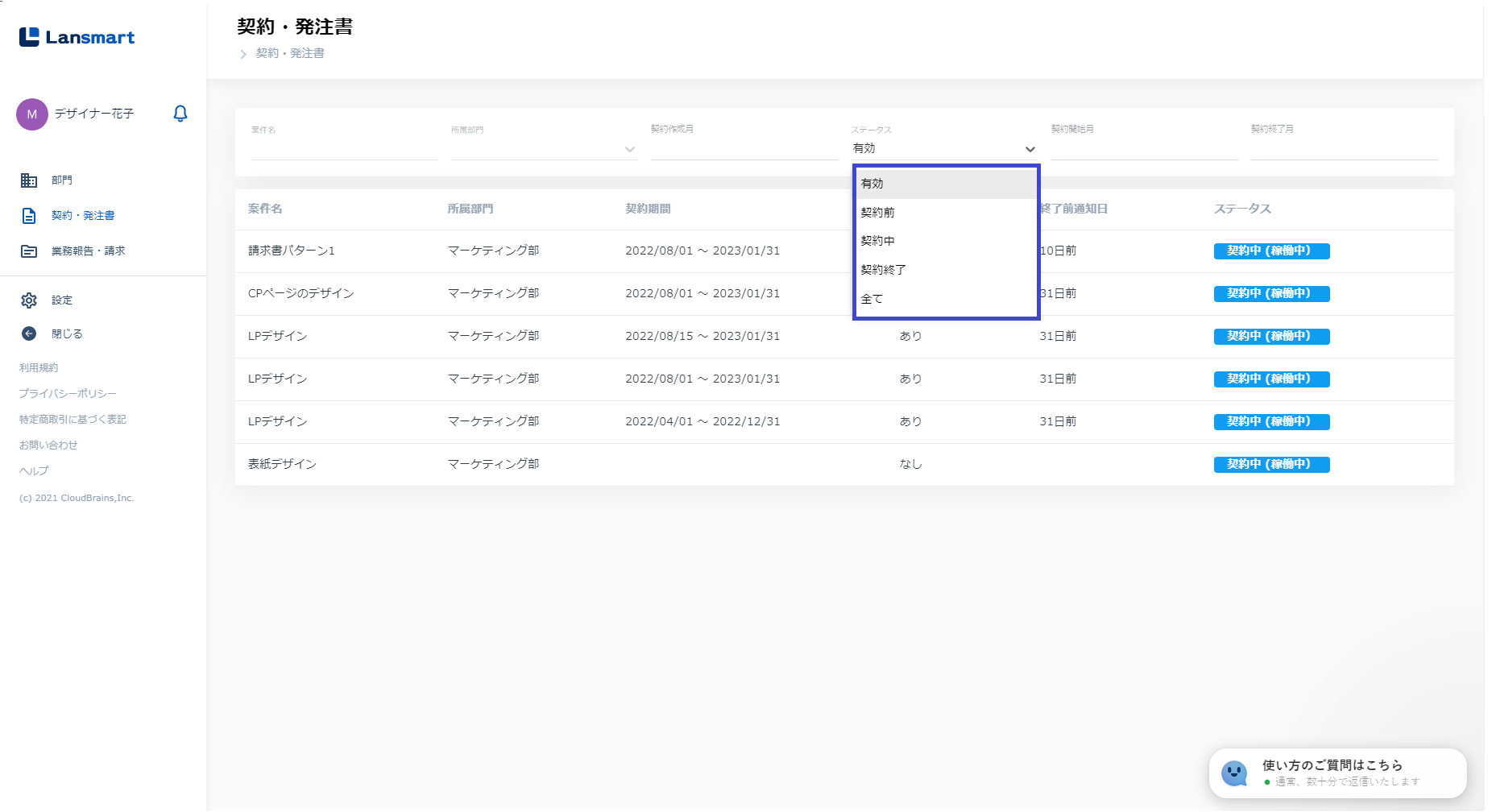1492x812 pixels.
Task: Open the お問い合わせ link
Action: [48, 445]
